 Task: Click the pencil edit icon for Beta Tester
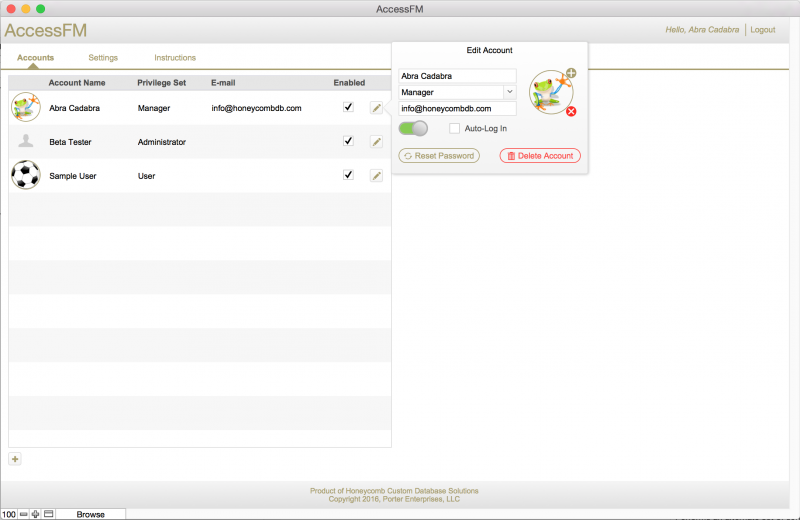pos(376,142)
